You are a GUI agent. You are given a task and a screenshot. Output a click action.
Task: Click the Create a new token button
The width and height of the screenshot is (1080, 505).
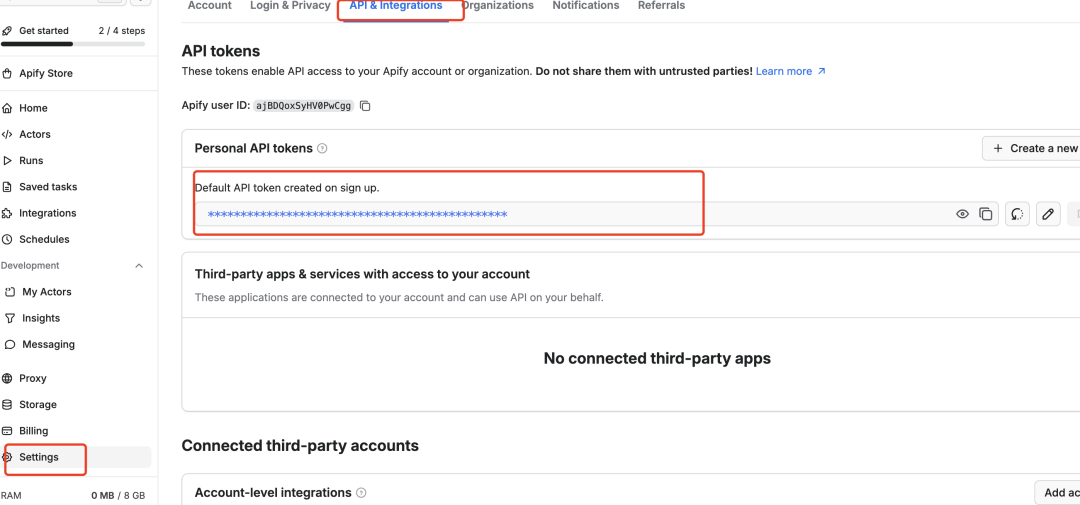[x=1034, y=148]
